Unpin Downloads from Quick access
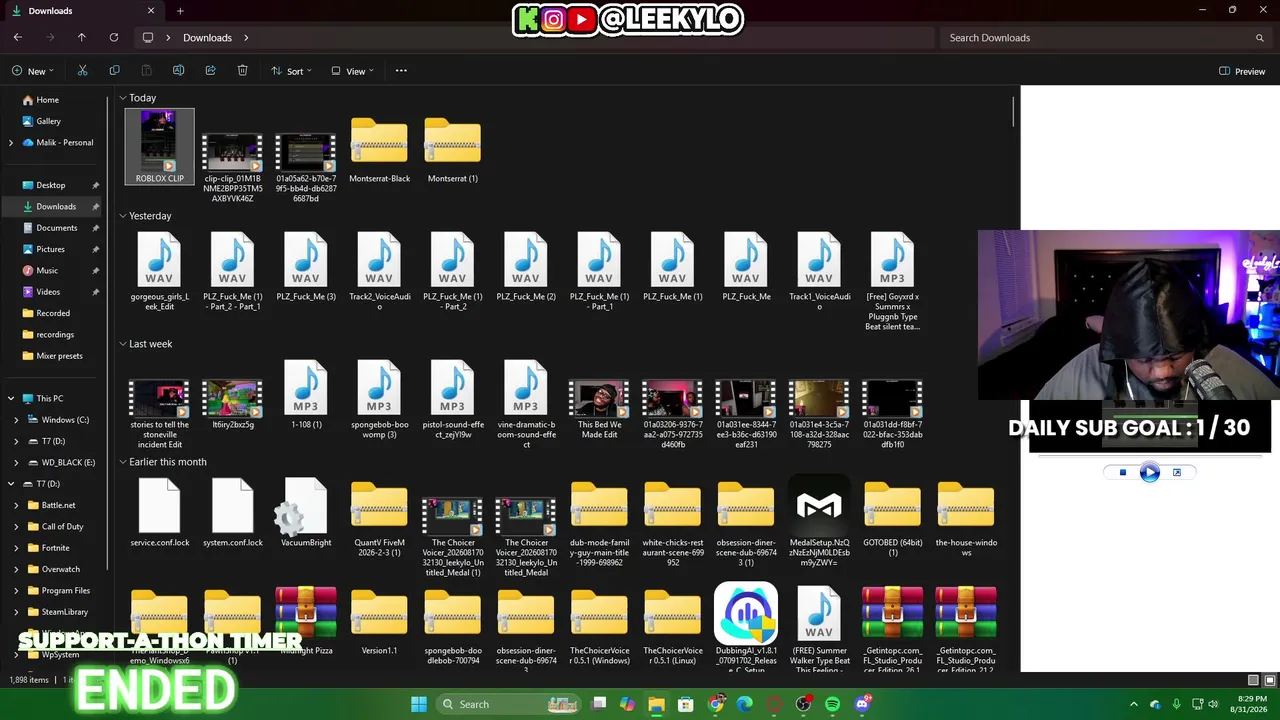 click(x=96, y=207)
